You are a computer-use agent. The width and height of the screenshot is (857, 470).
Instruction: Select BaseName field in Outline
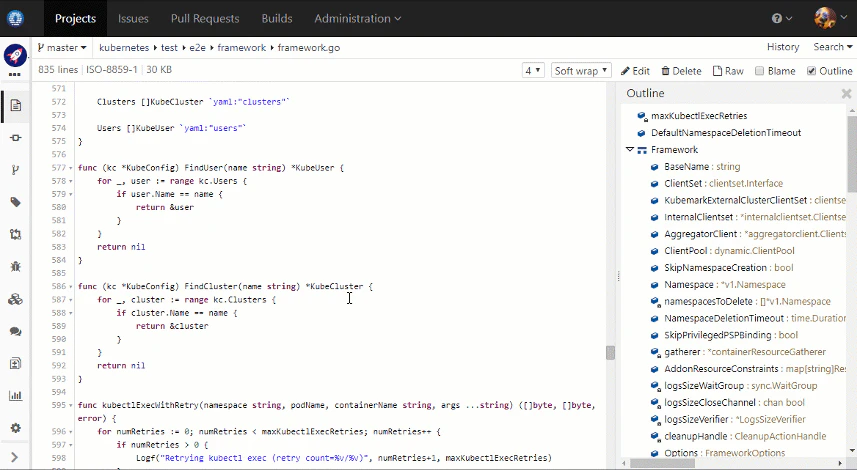tap(702, 167)
